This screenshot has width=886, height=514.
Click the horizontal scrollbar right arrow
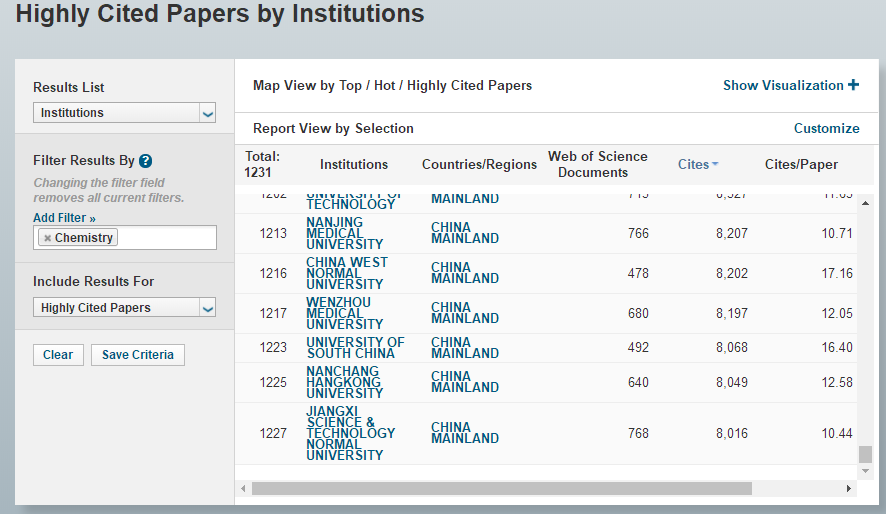pos(849,489)
